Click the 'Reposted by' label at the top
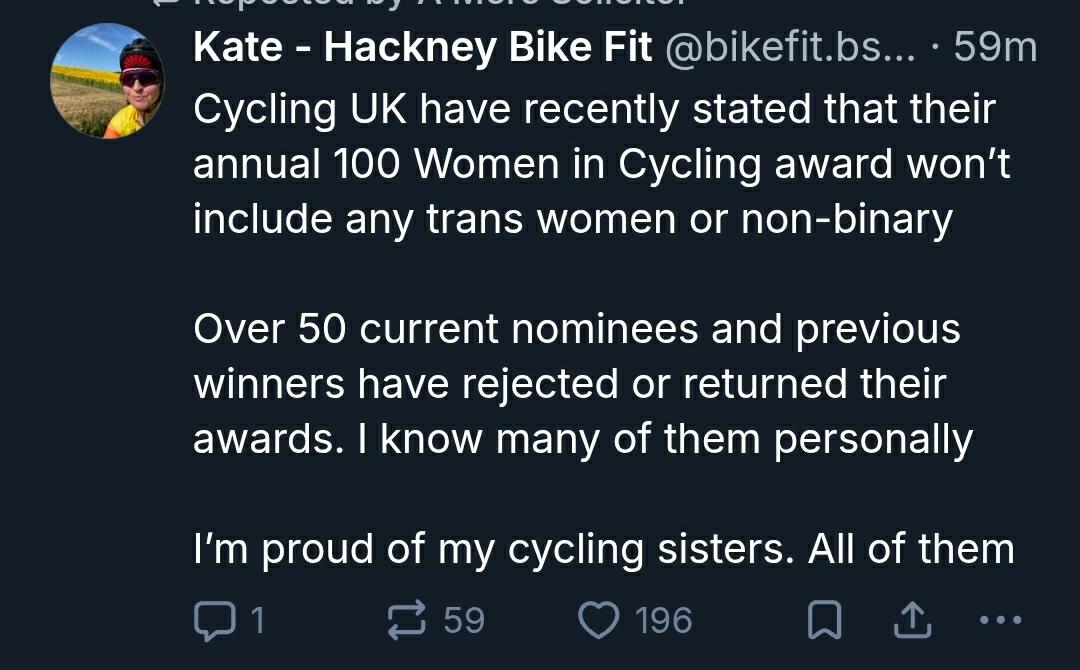This screenshot has height=670, width=1080. (420, 4)
